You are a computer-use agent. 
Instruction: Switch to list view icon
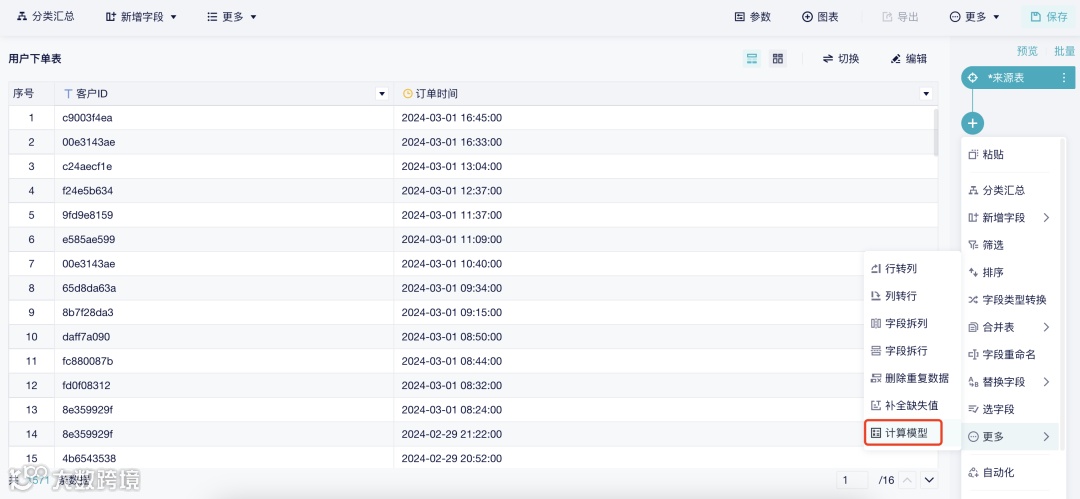click(752, 59)
